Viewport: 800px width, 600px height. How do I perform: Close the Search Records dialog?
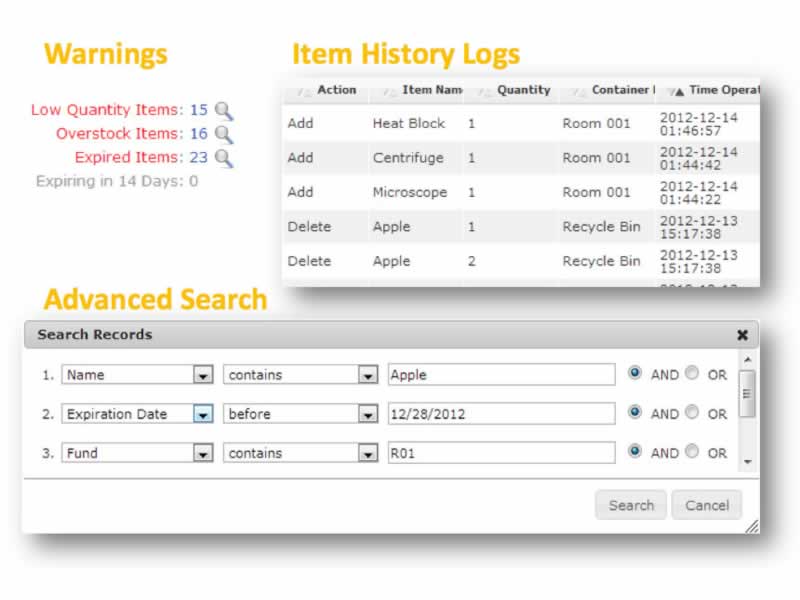tap(742, 335)
